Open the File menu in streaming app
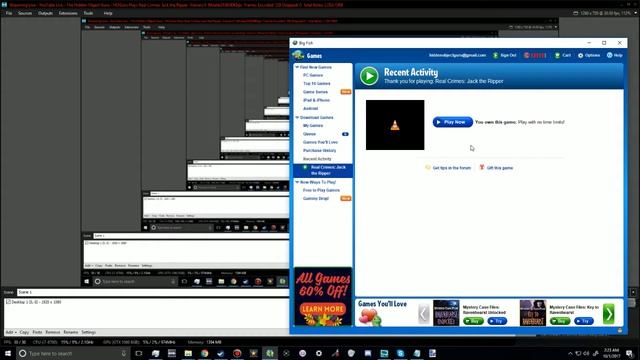This screenshot has width=640, height=360. (x=9, y=13)
